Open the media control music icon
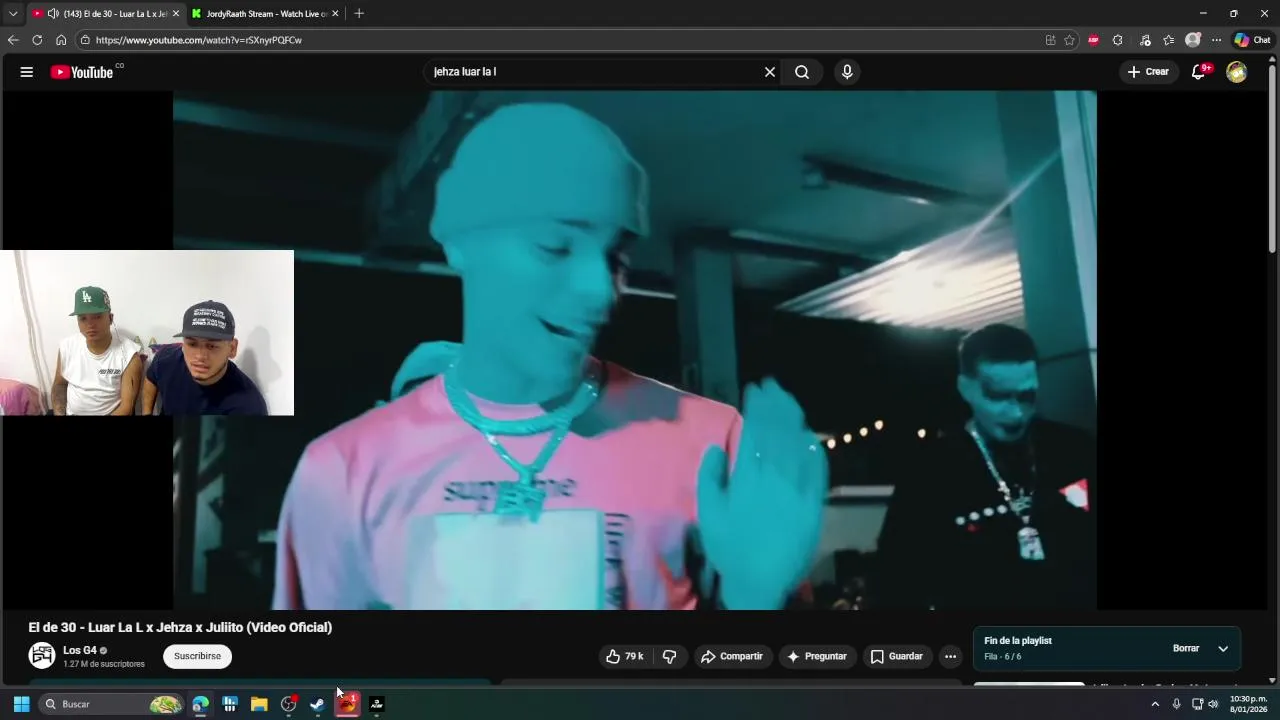This screenshot has height=720, width=1280. click(x=1144, y=40)
